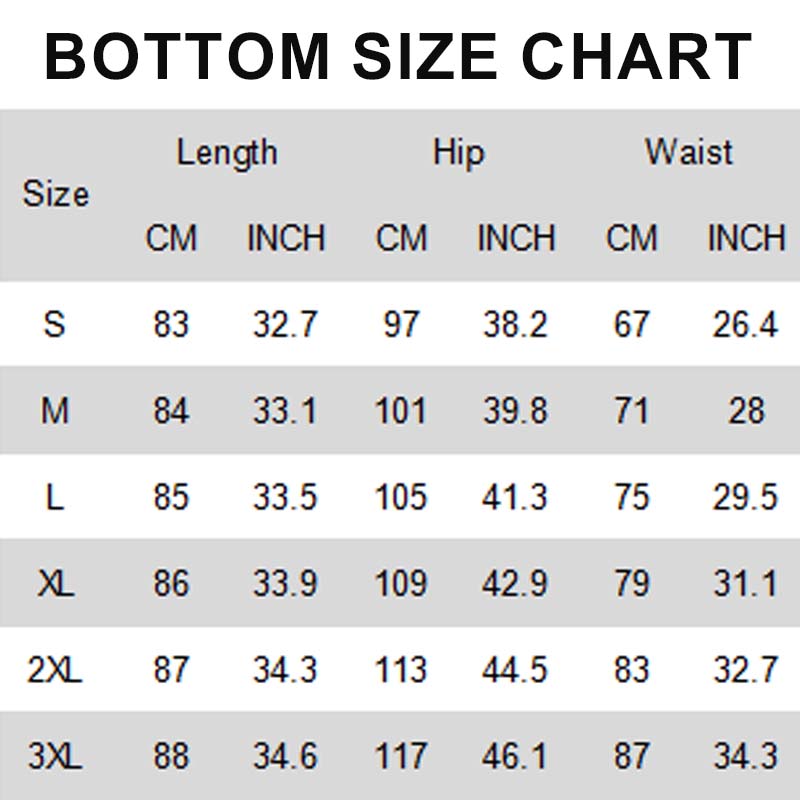Click the Waist column header
This screenshot has height=800, width=800.
688,153
